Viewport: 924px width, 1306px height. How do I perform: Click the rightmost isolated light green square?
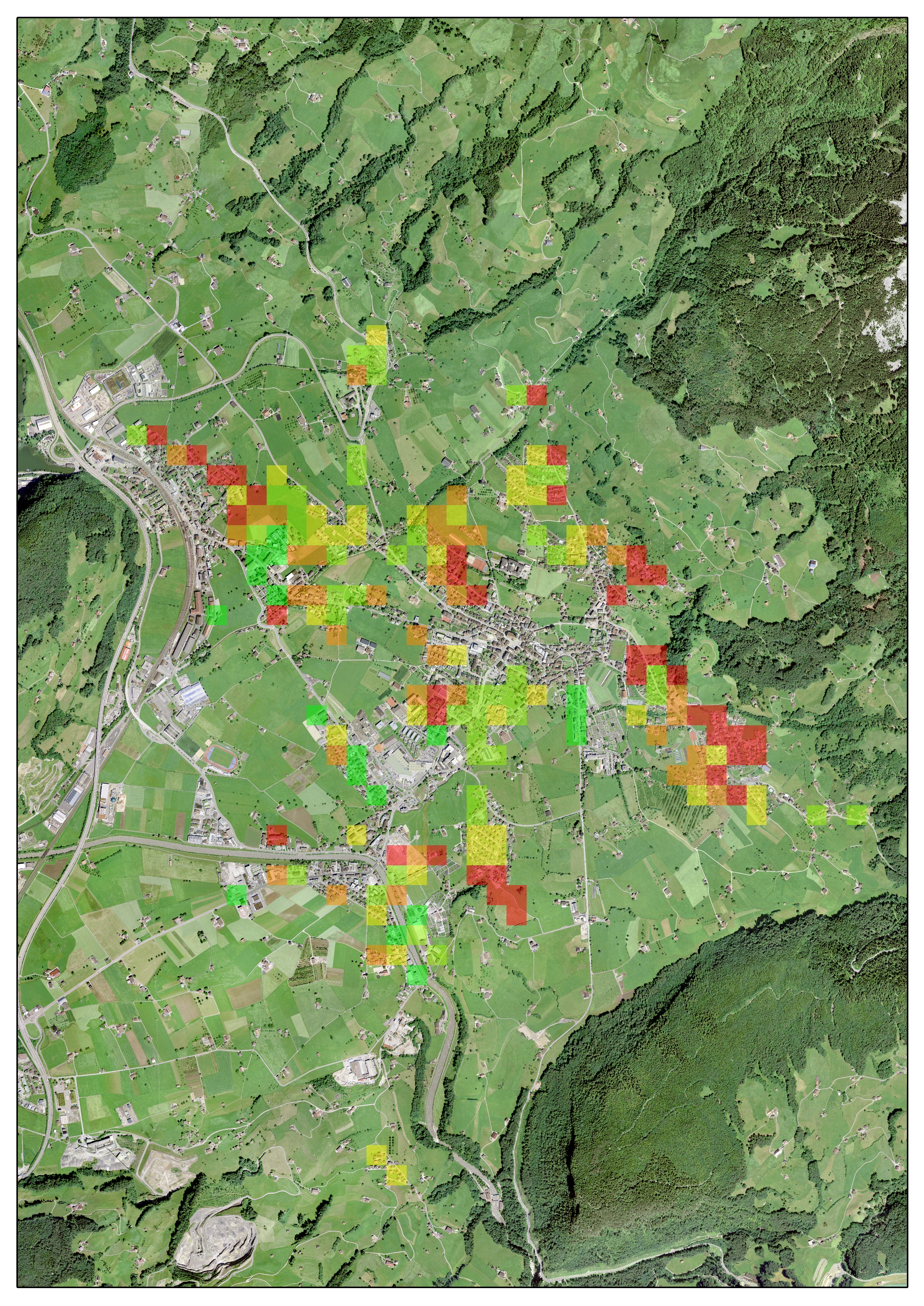coord(856,815)
